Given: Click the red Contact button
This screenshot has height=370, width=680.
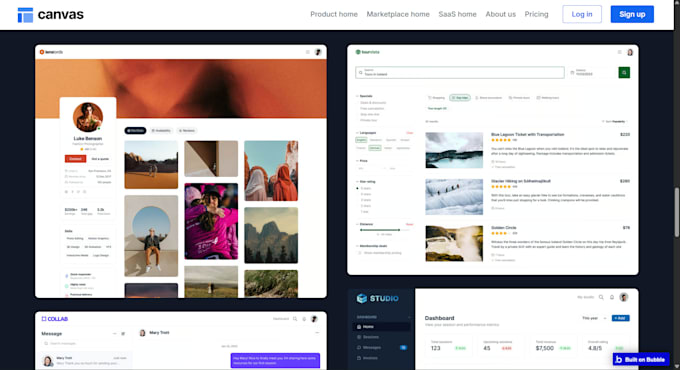Looking at the screenshot, I should click(75, 159).
